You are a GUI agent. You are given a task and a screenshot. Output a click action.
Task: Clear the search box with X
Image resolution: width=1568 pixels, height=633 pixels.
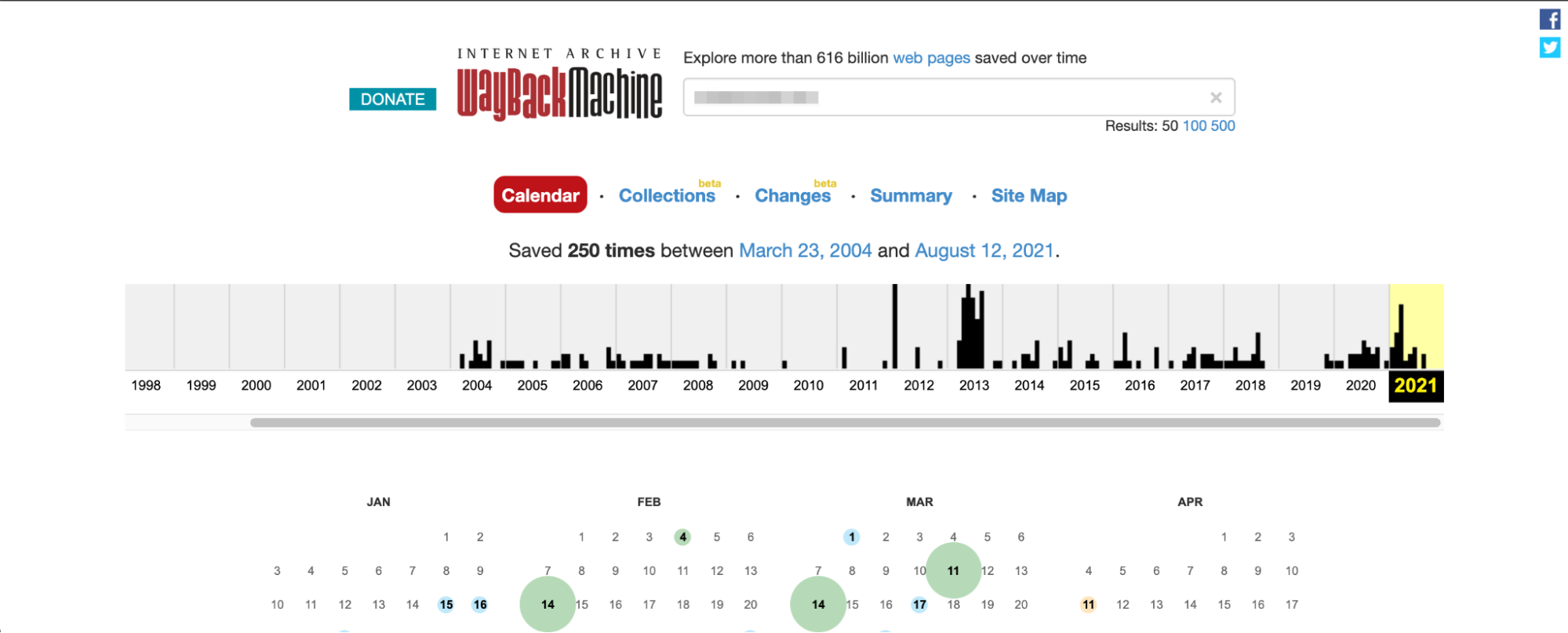click(1216, 97)
